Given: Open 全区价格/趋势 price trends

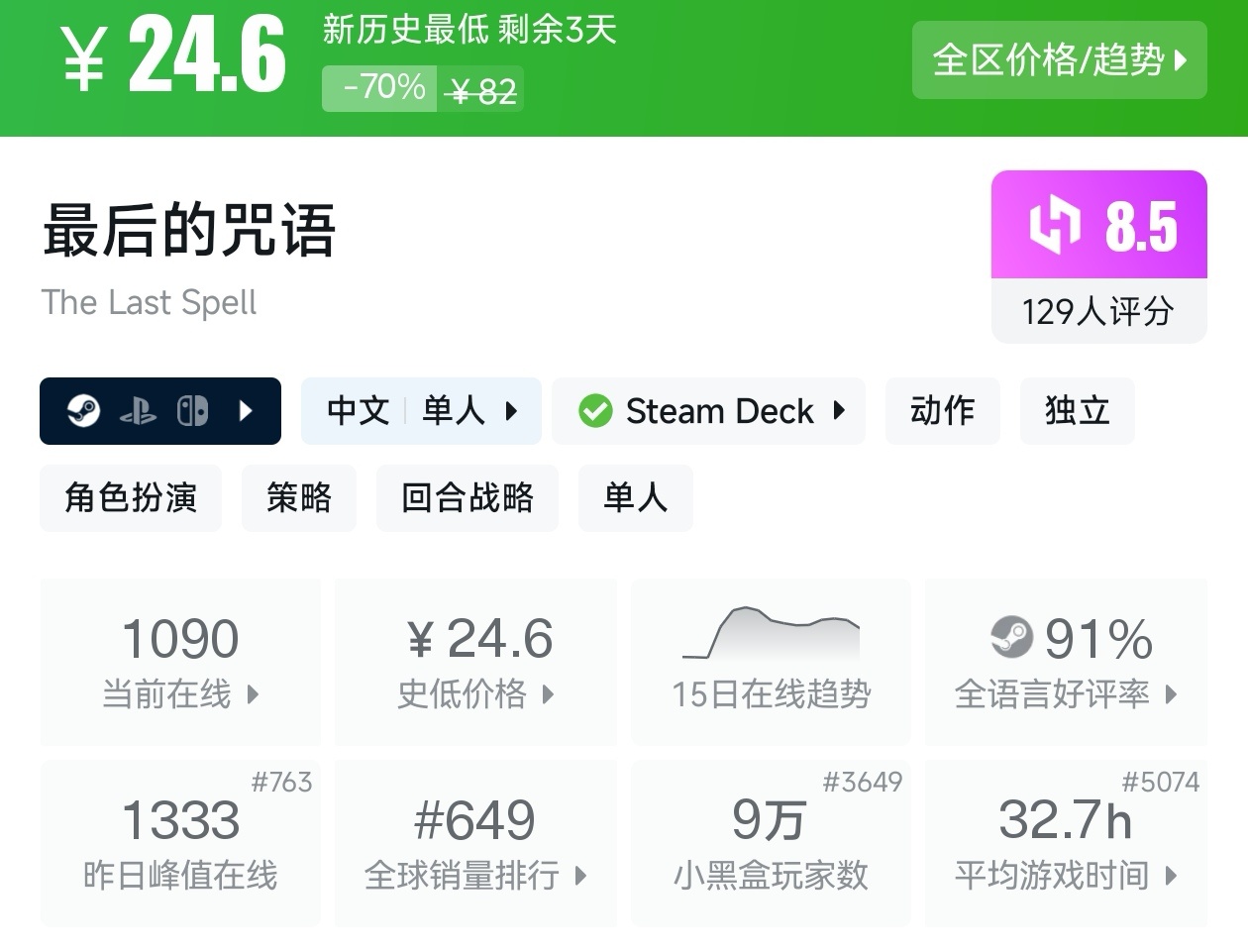Looking at the screenshot, I should pos(1059,60).
